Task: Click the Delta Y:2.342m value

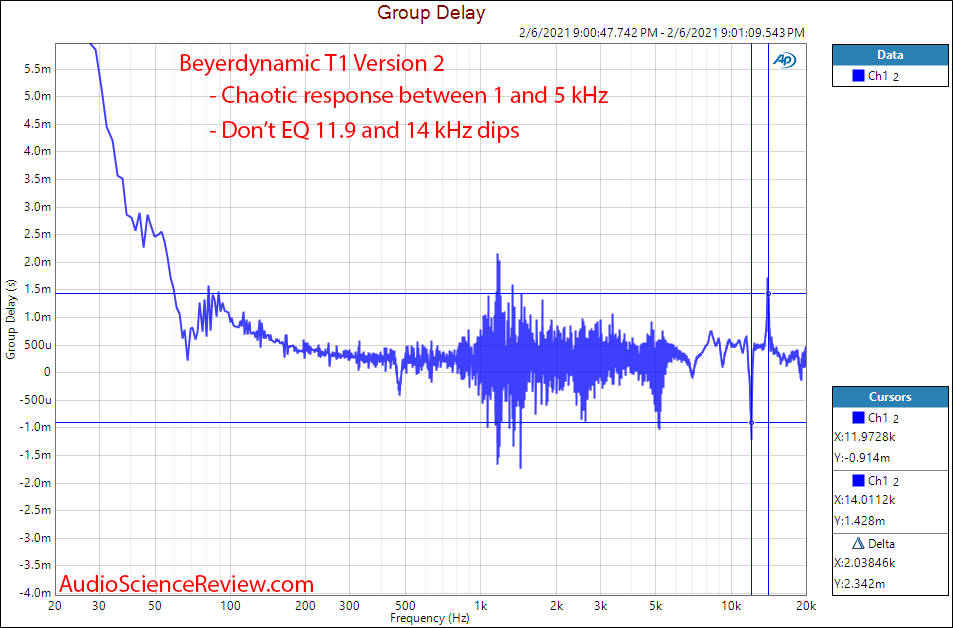Action: 861,584
